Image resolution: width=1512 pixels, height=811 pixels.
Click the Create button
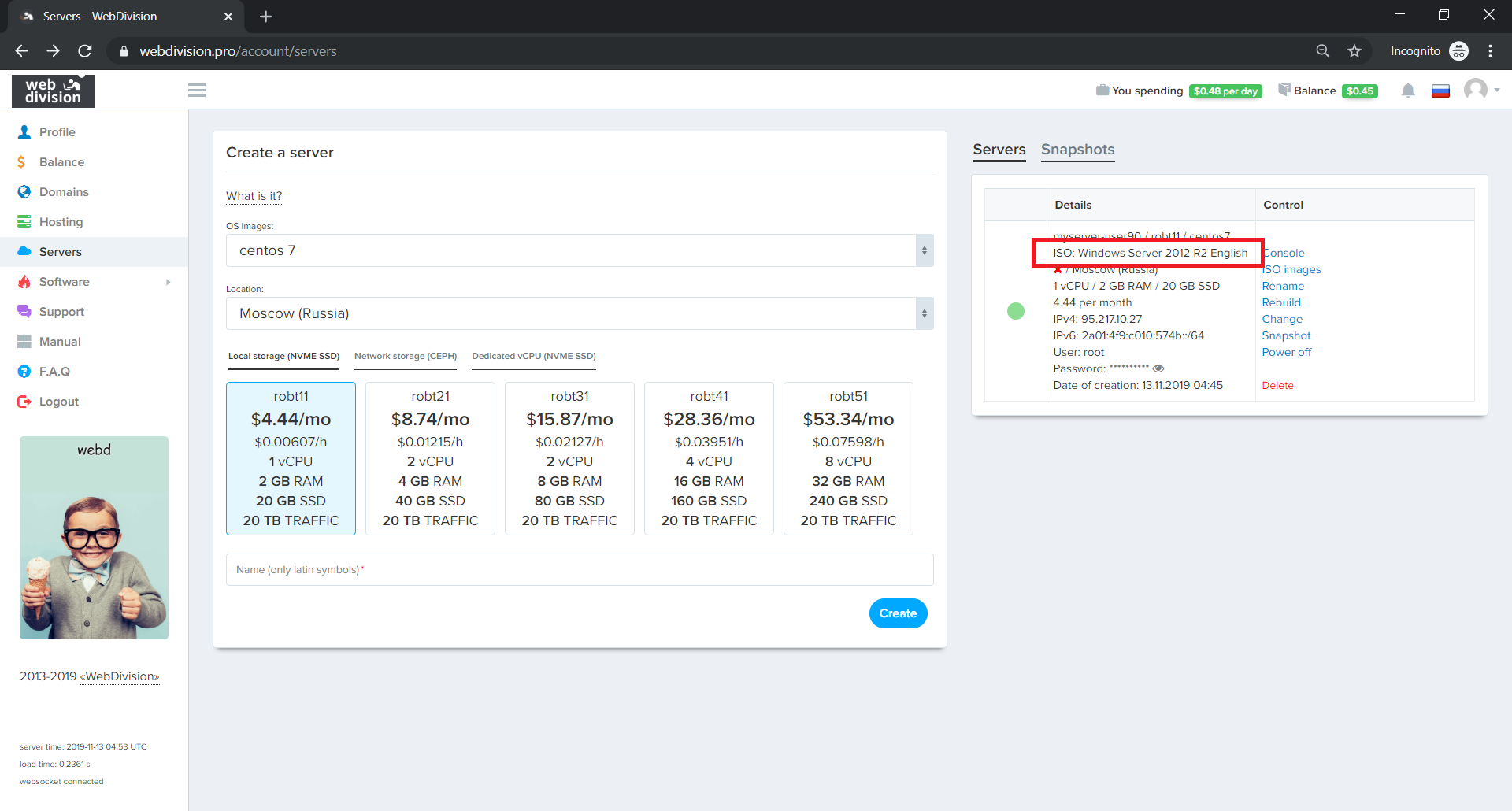pyautogui.click(x=898, y=613)
